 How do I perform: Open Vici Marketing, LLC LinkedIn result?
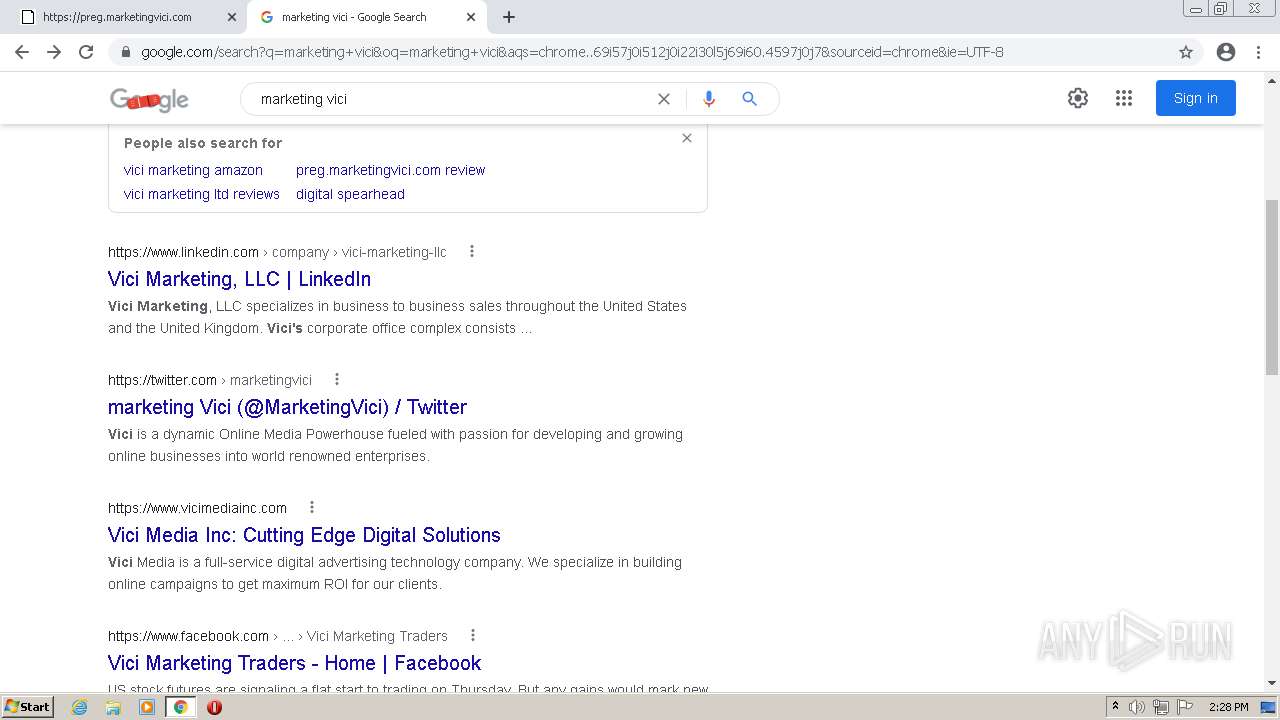click(x=239, y=279)
